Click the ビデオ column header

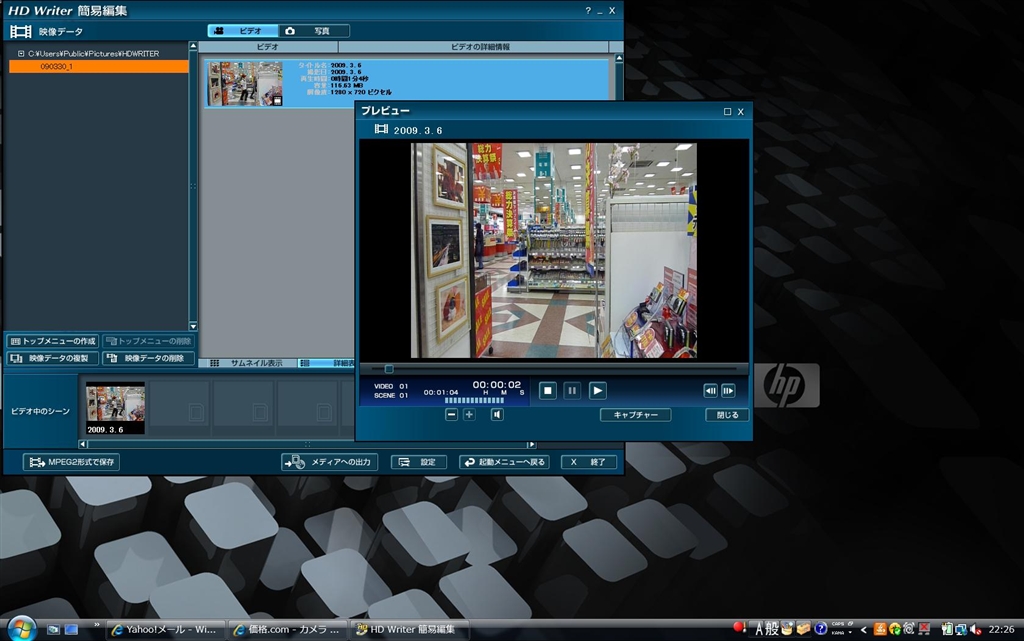(268, 47)
